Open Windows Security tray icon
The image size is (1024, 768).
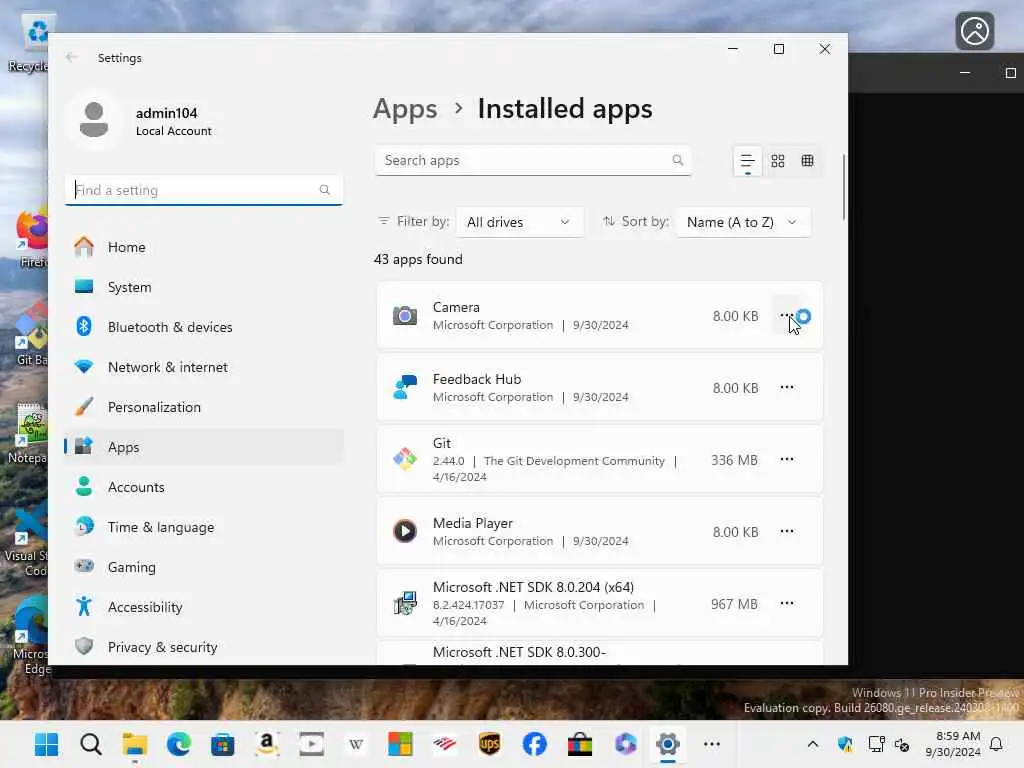pyautogui.click(x=844, y=744)
